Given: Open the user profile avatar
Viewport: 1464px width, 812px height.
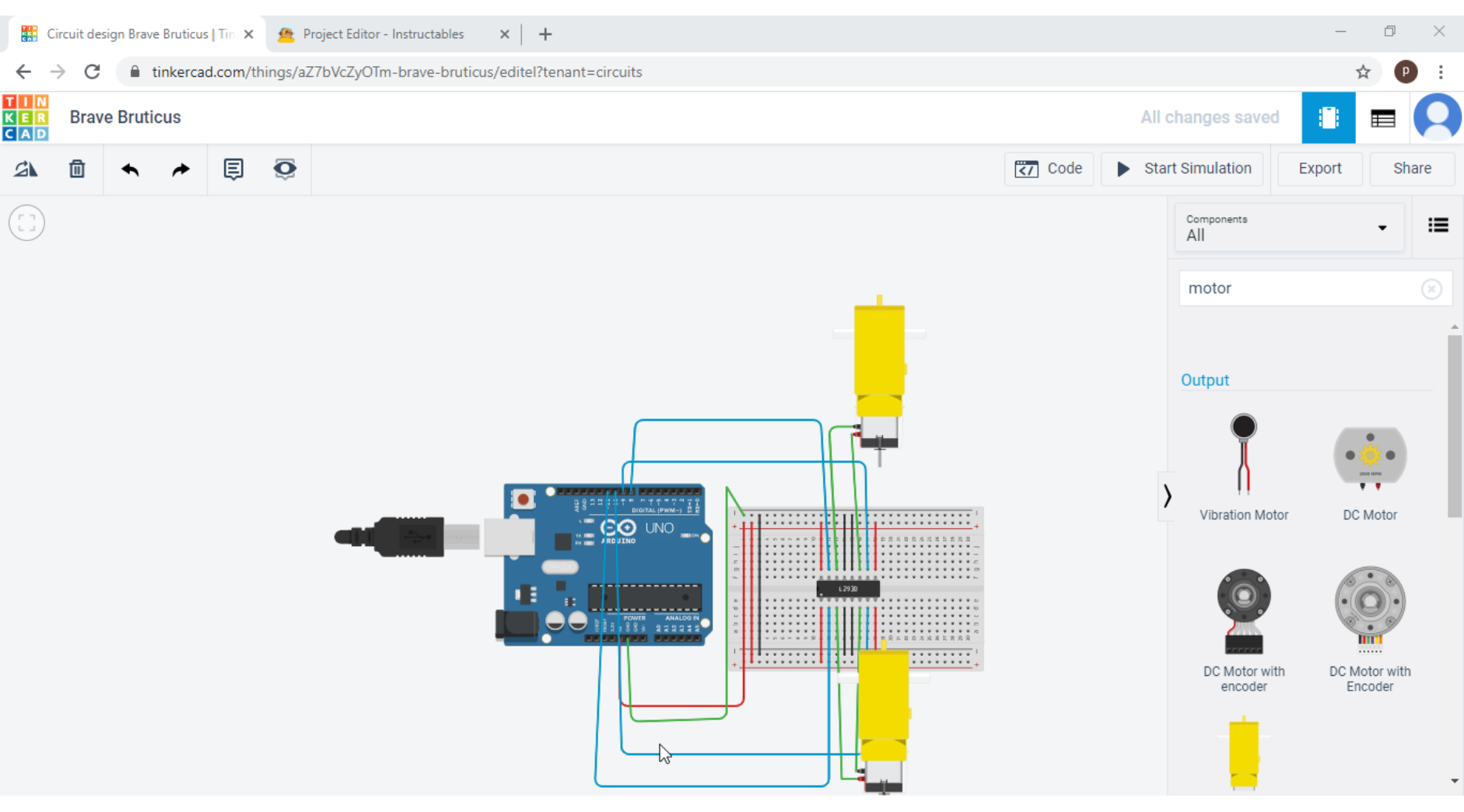Looking at the screenshot, I should (x=1437, y=117).
